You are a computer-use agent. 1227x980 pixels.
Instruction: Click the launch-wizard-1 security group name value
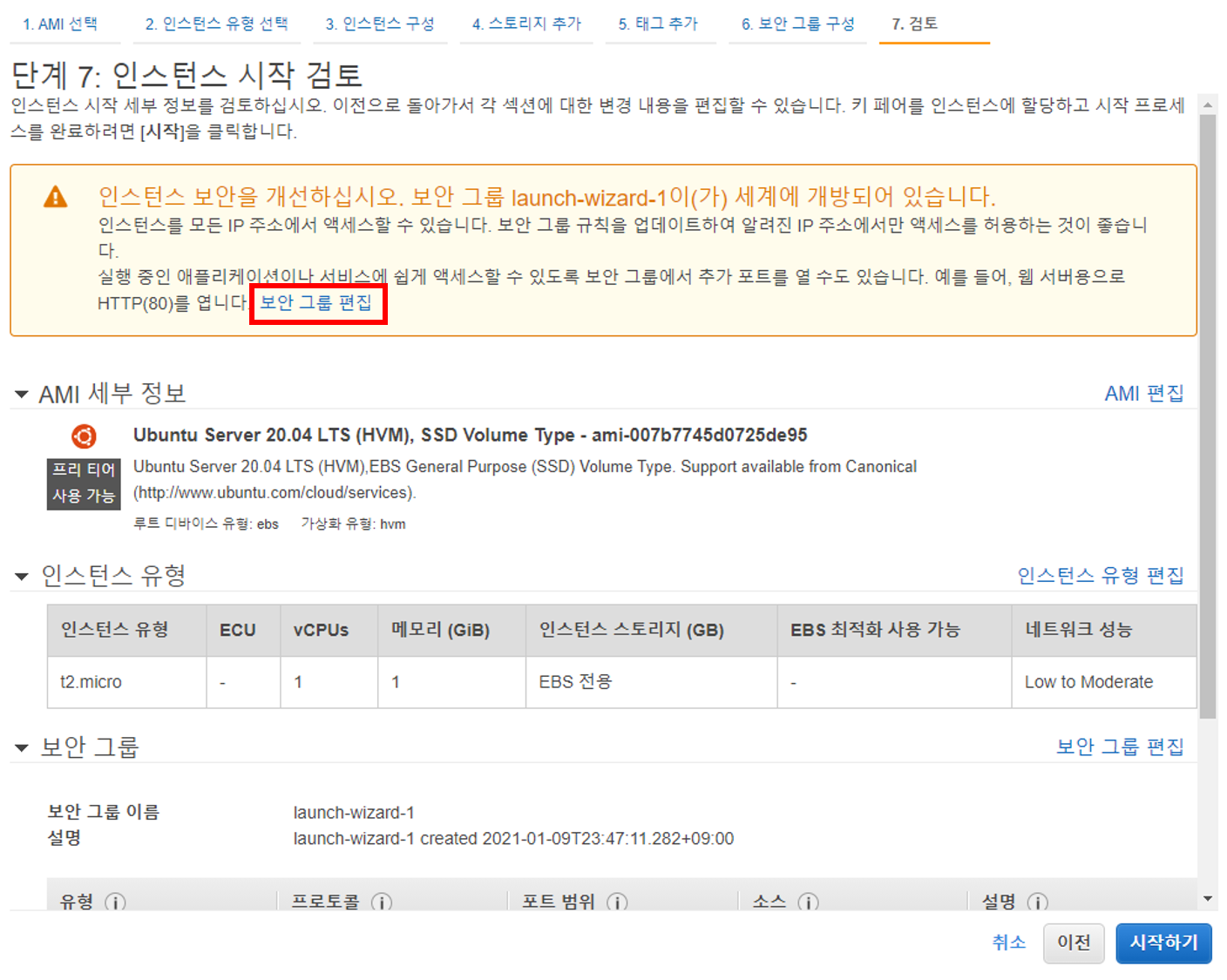(x=354, y=813)
